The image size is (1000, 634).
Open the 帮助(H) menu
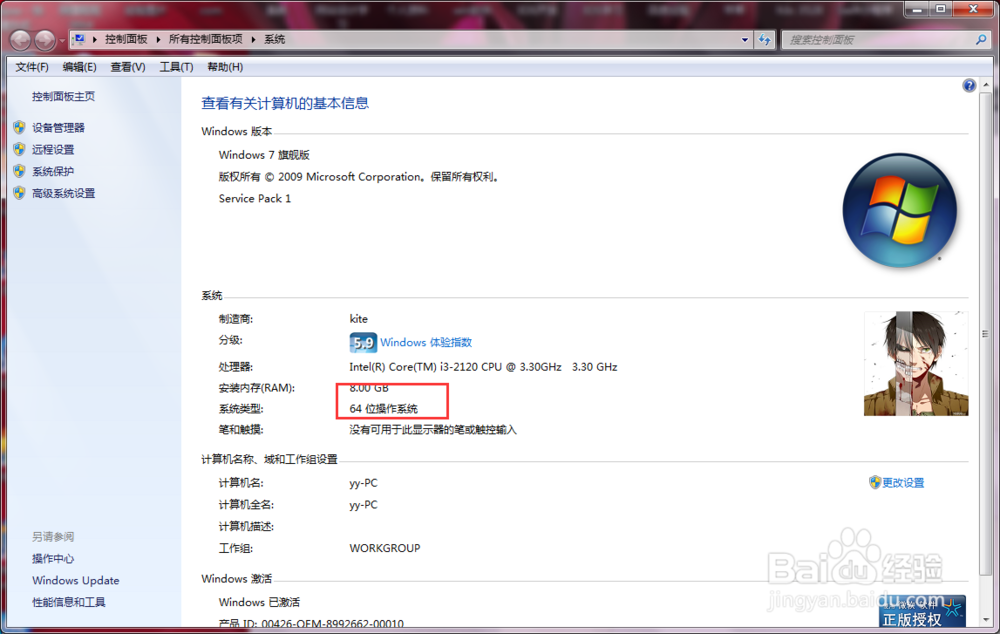224,67
